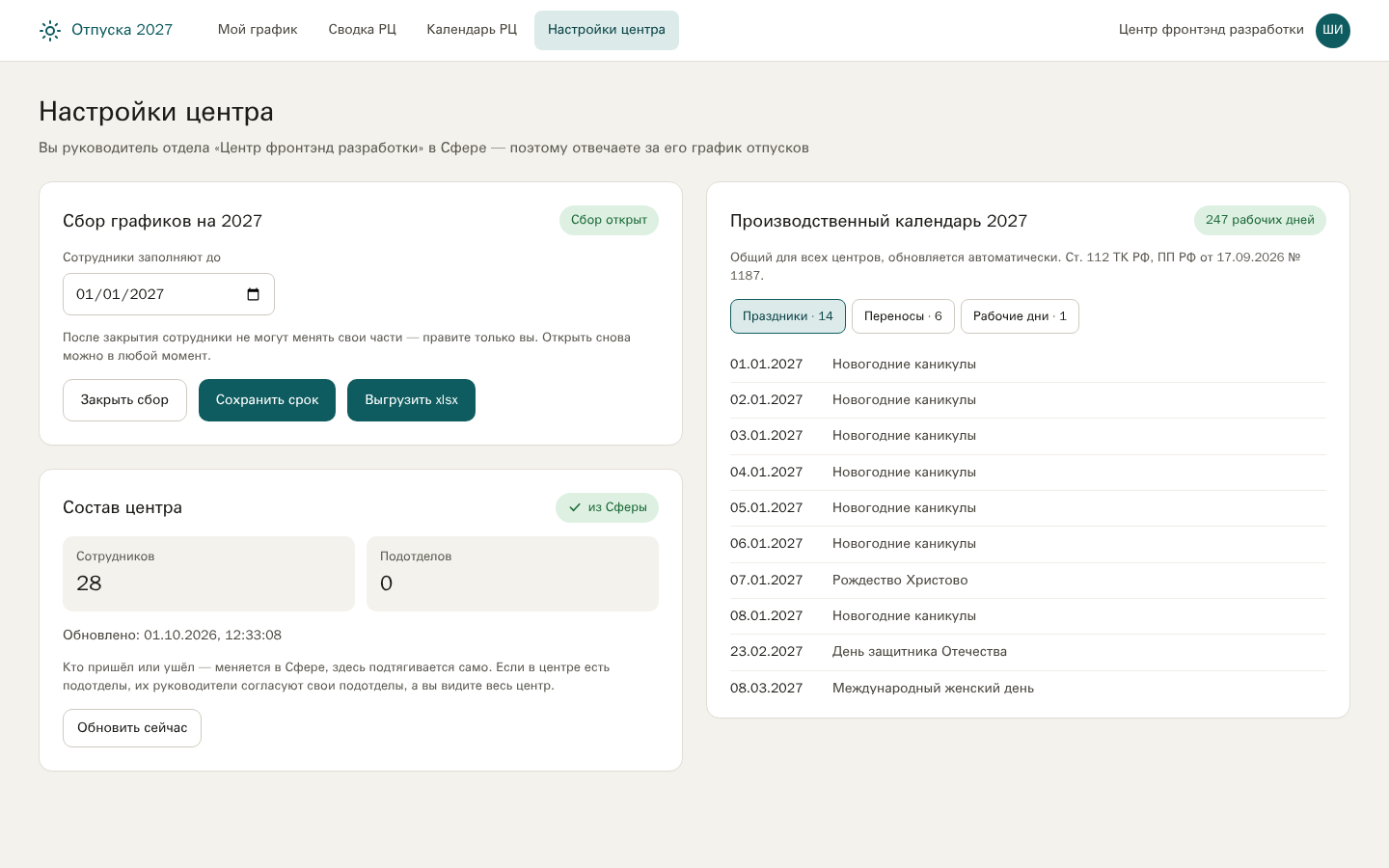1389x868 pixels.
Task: Open the date picker calendar icon
Action: tap(254, 294)
